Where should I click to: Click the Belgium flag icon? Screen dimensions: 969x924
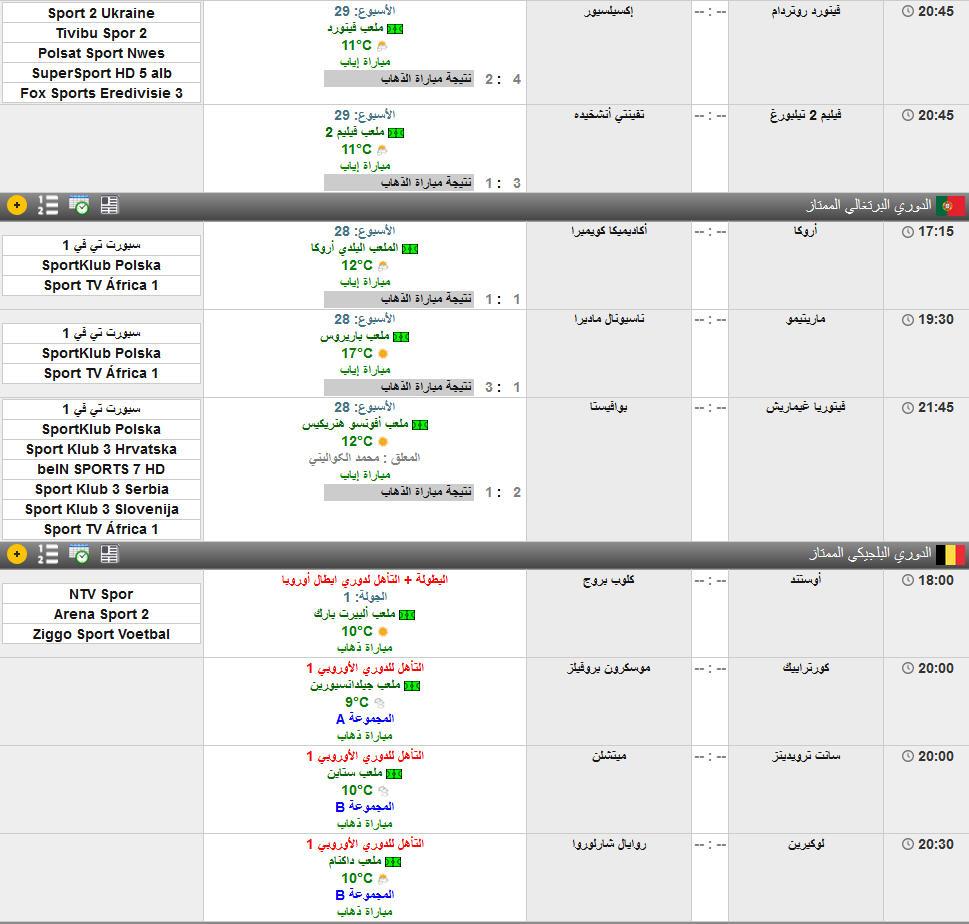(950, 554)
